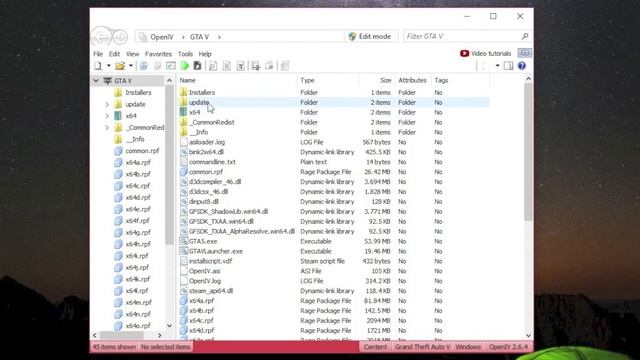Click Grand Theft Auto V in status bar
The image size is (640, 360).
coord(422,347)
